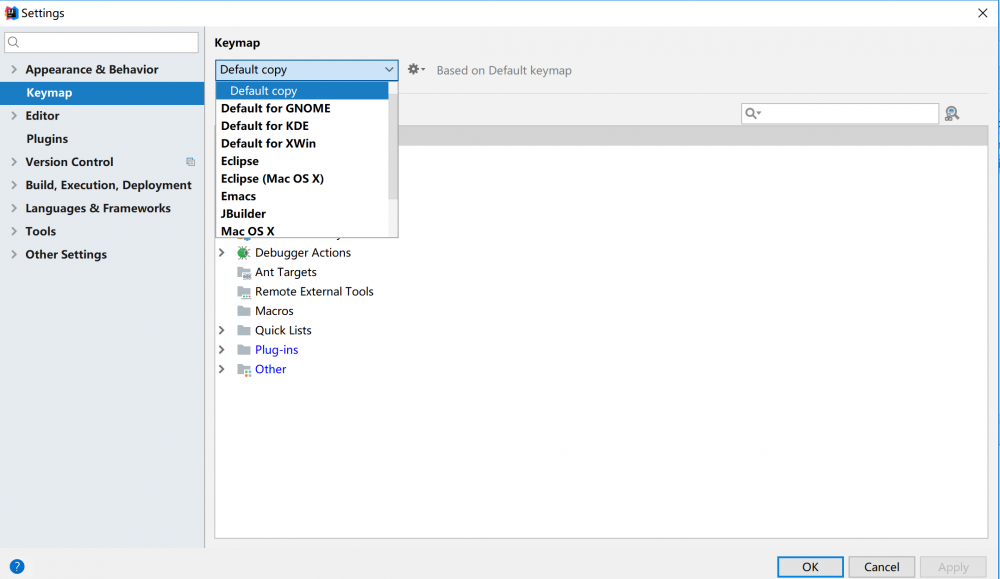Image resolution: width=1000 pixels, height=579 pixels.
Task: Expand the Tools section arrow
Action: point(14,231)
